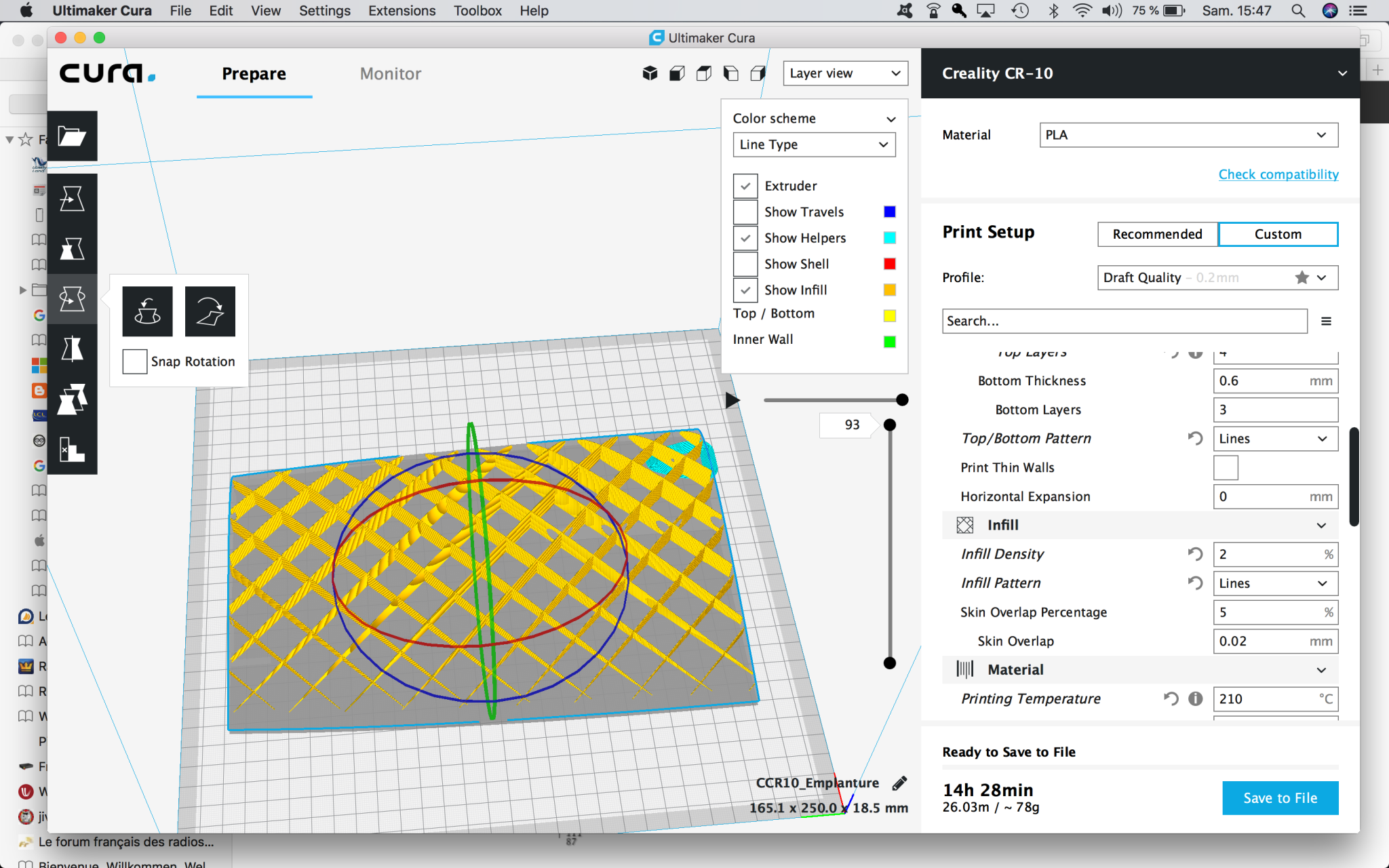Open the Extensions menu
The height and width of the screenshot is (868, 1389).
(x=402, y=11)
